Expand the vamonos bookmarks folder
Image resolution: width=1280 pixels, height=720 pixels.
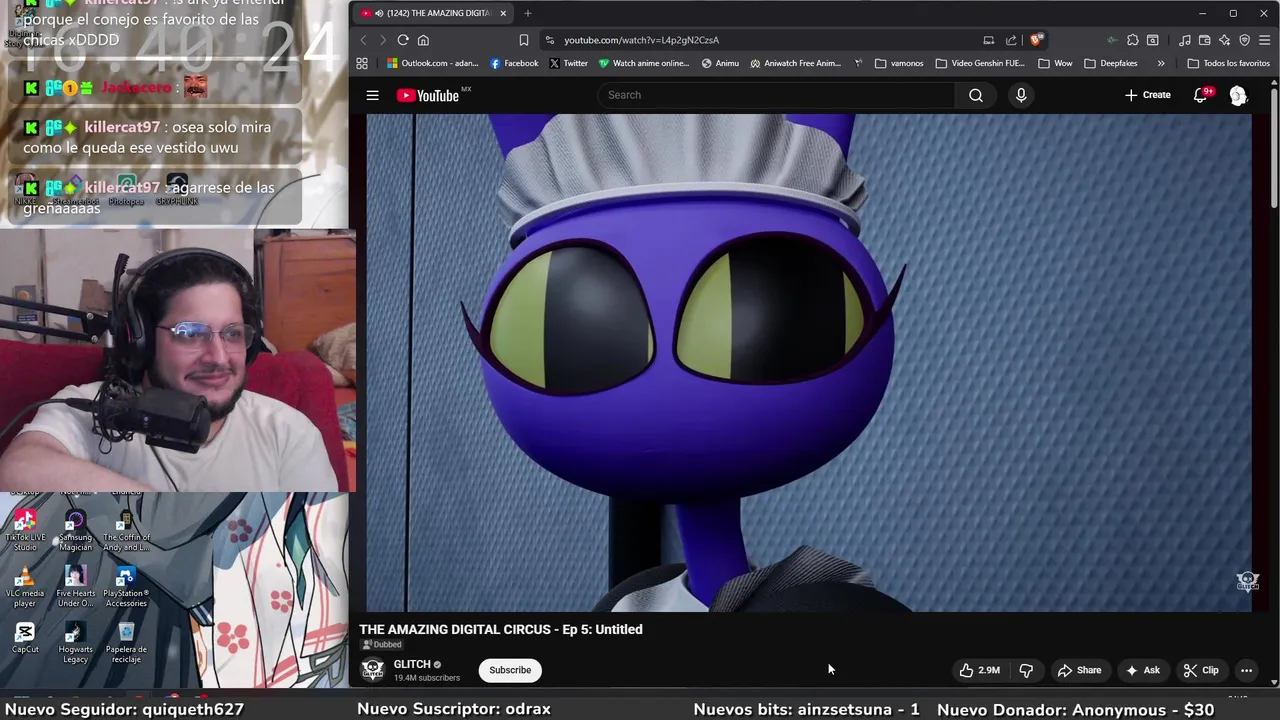point(899,63)
